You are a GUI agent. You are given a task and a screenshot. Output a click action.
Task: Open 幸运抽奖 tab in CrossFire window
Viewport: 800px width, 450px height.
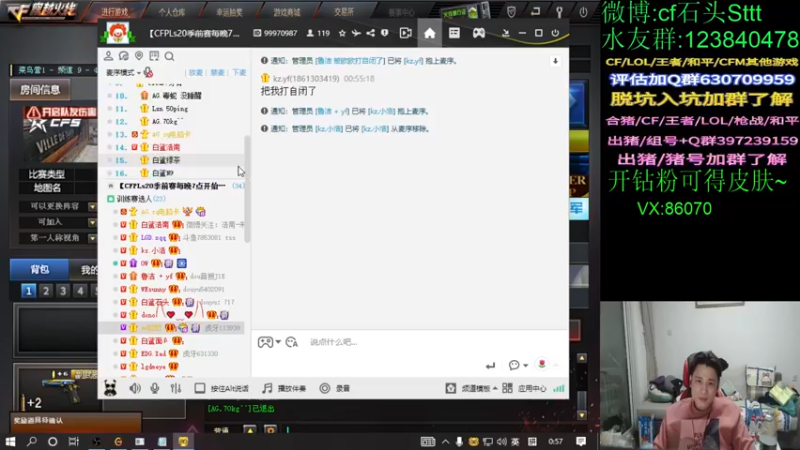(x=229, y=12)
